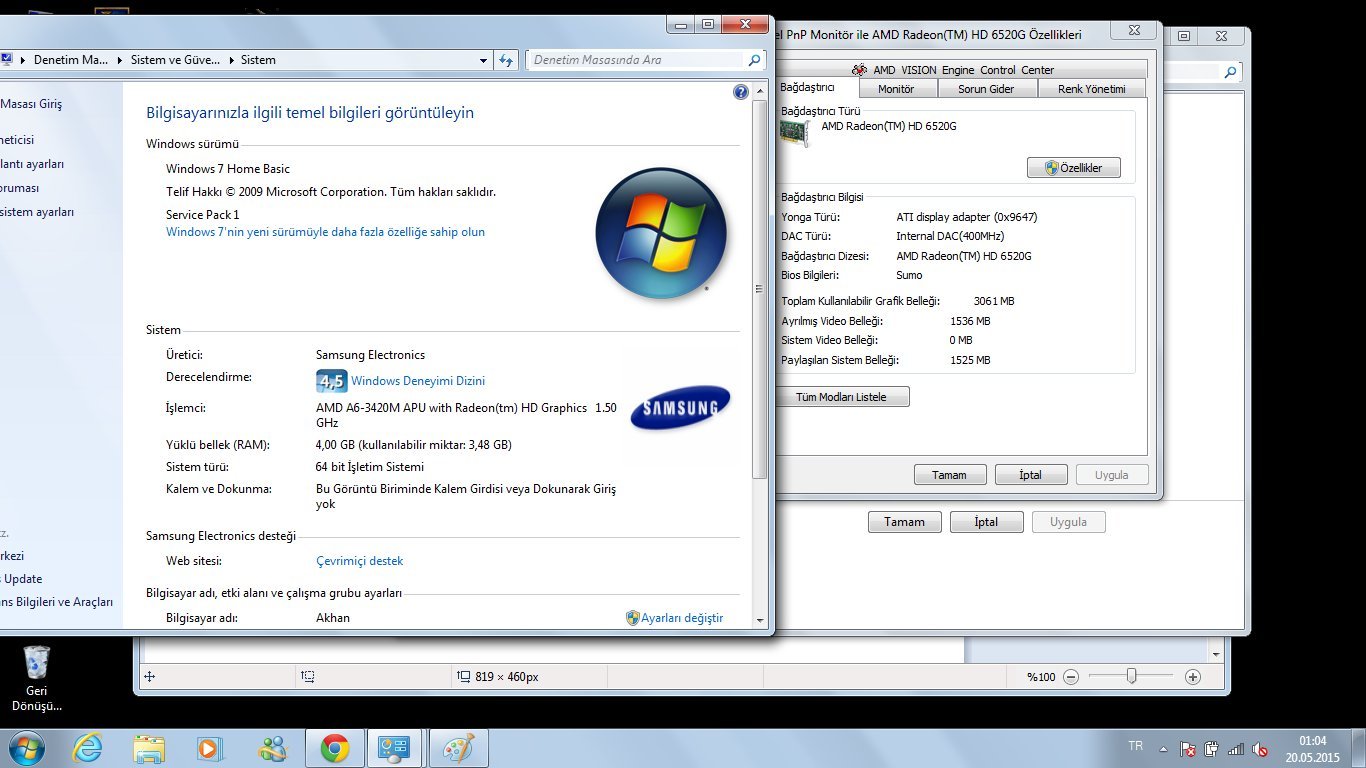Expand the chevron after 'Sistem ve Güve...' breadcrumb
Viewport: 1366px width, 768px height.
(x=230, y=60)
